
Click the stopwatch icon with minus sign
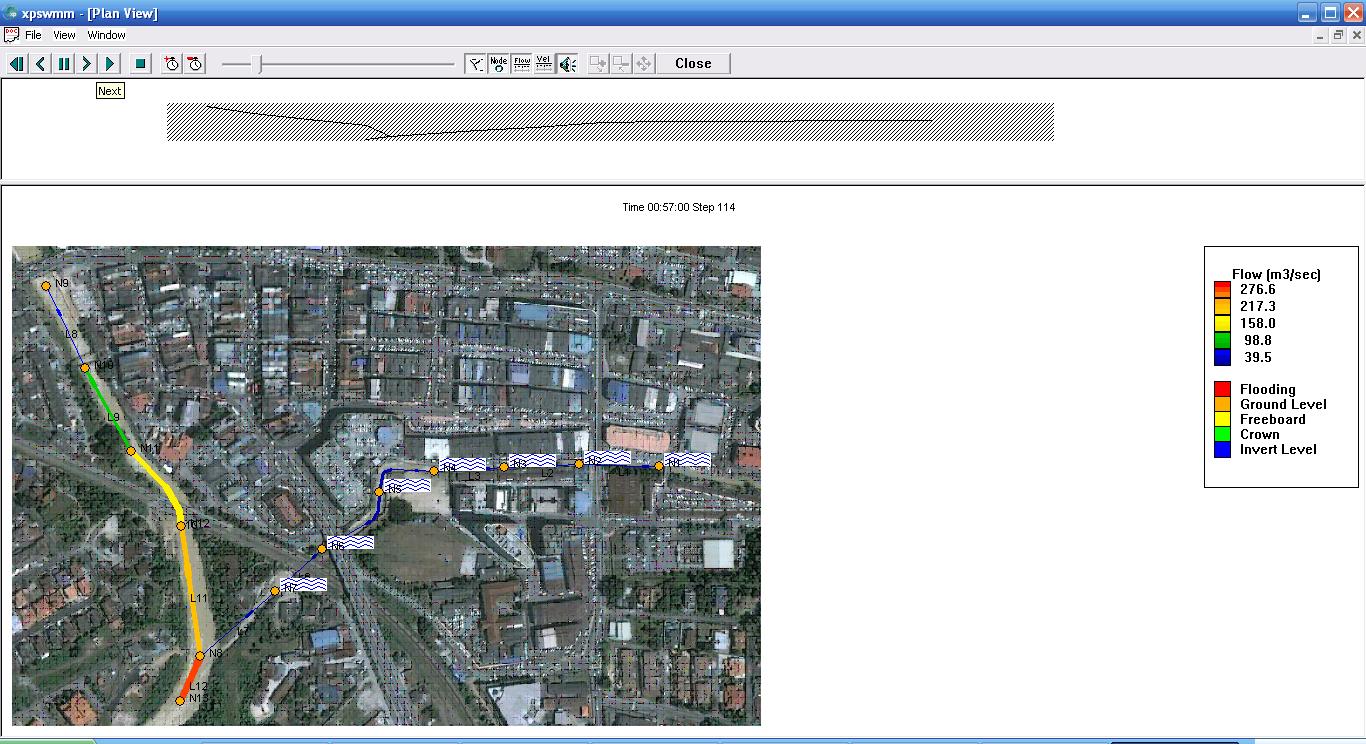pyautogui.click(x=195, y=64)
